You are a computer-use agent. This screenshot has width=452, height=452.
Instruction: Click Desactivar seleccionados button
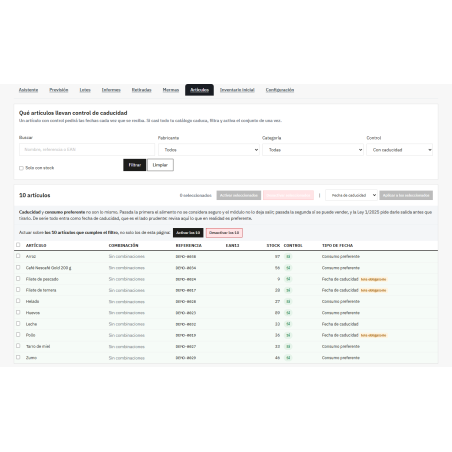(x=288, y=195)
